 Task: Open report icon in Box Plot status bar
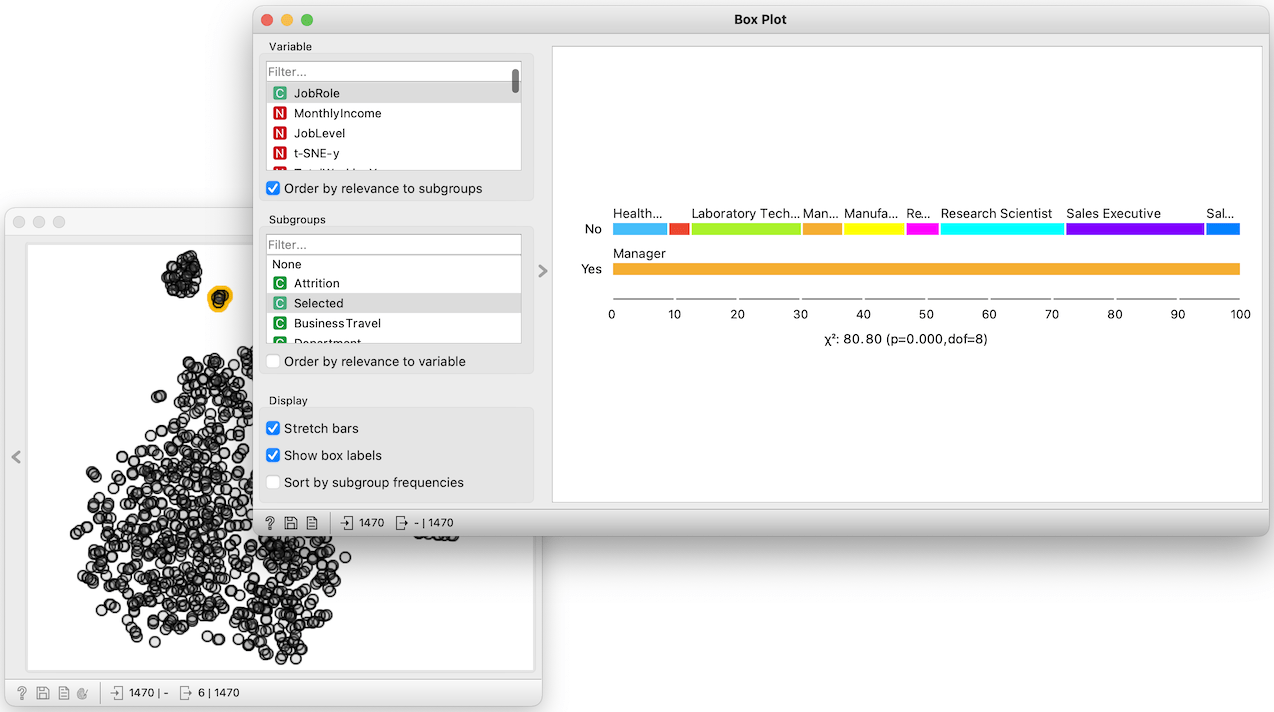(312, 523)
